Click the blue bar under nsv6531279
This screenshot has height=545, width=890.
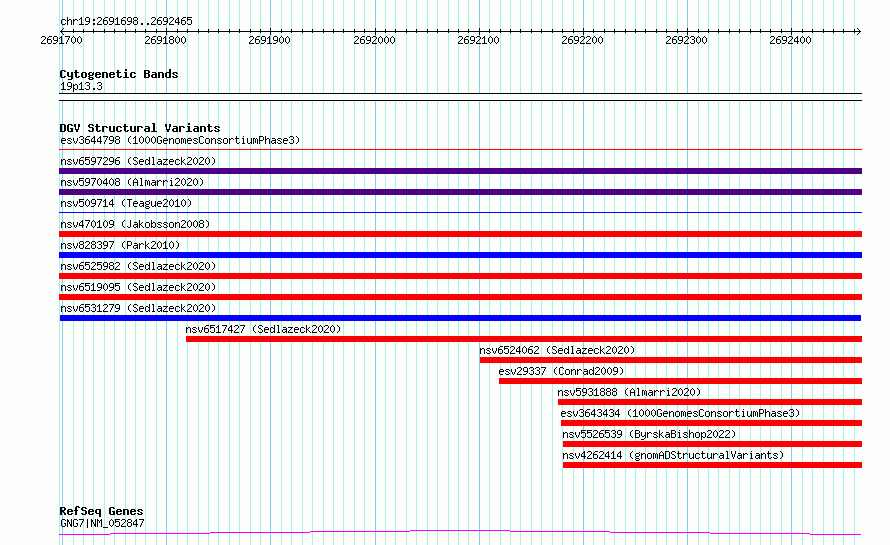click(460, 318)
